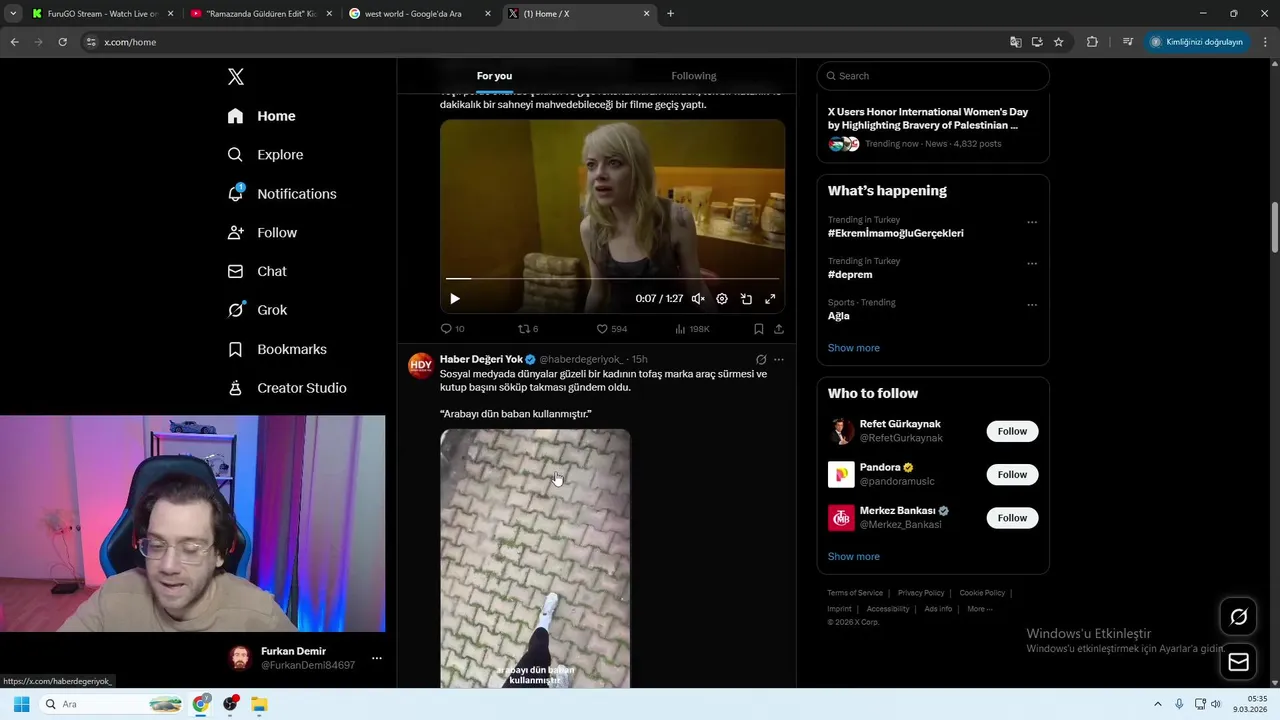Click Kimliğinizi doğrulayın profile button
The image size is (1280, 720).
pos(1196,42)
